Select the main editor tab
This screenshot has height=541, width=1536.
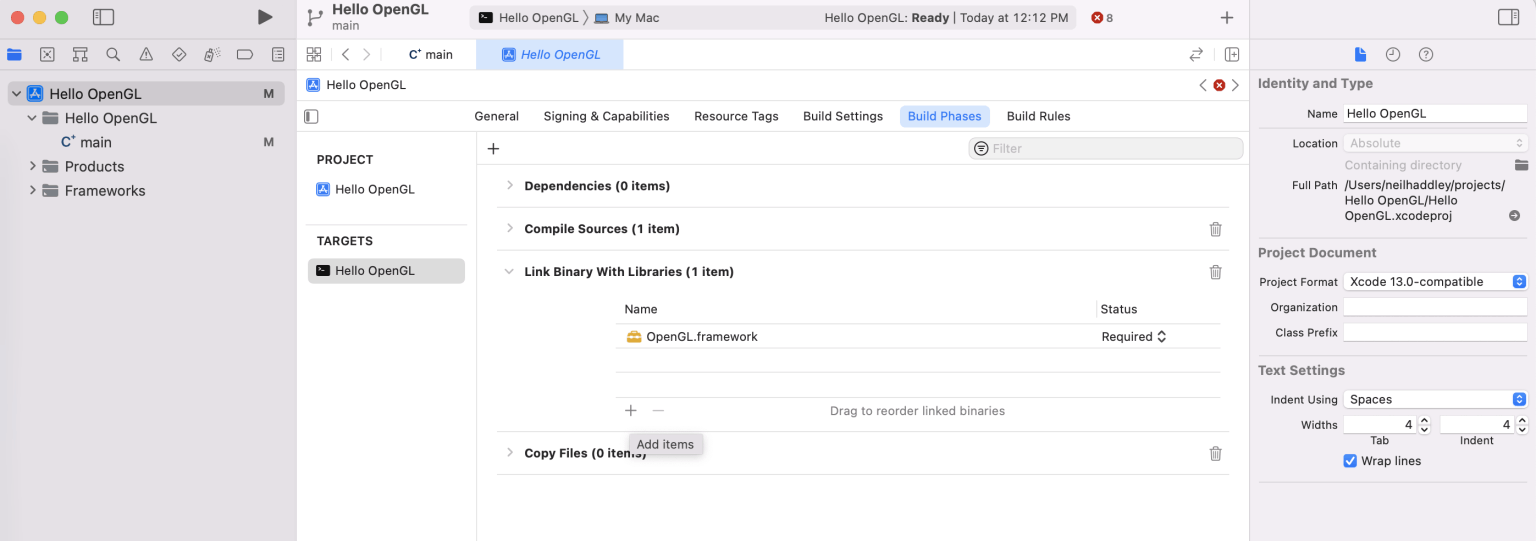[431, 55]
